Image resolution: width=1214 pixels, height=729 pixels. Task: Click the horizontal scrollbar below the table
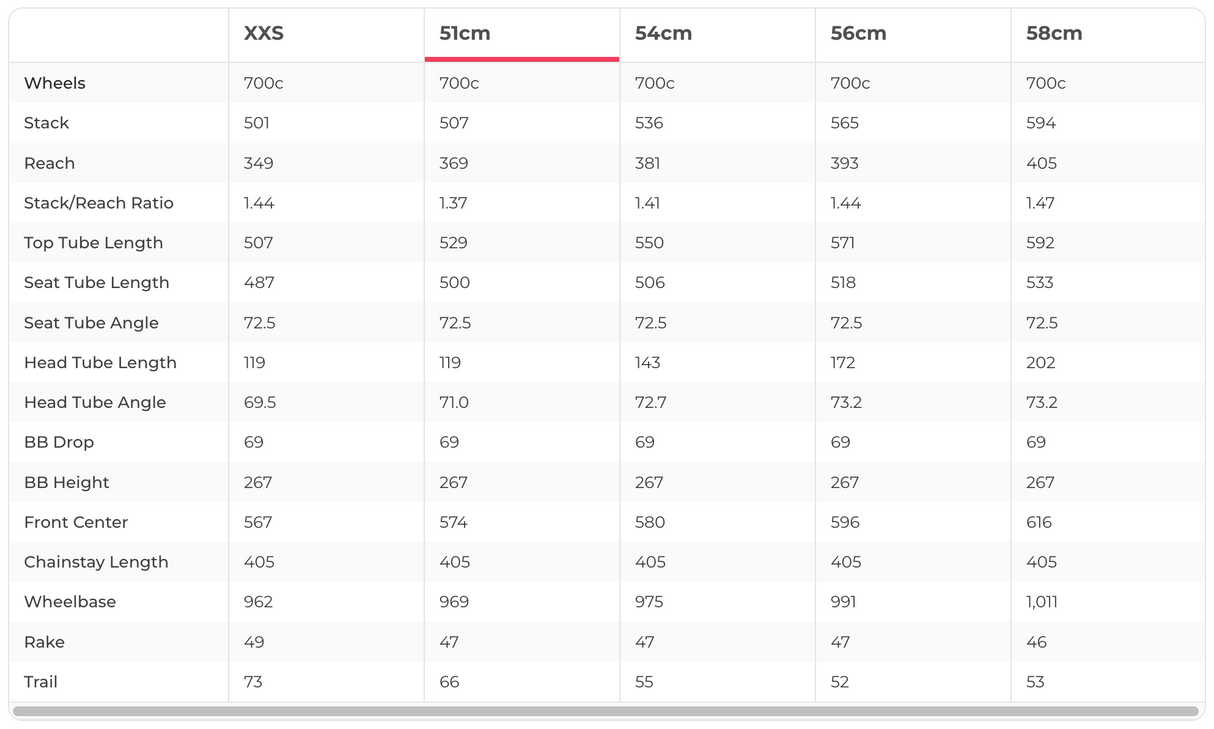click(x=605, y=712)
